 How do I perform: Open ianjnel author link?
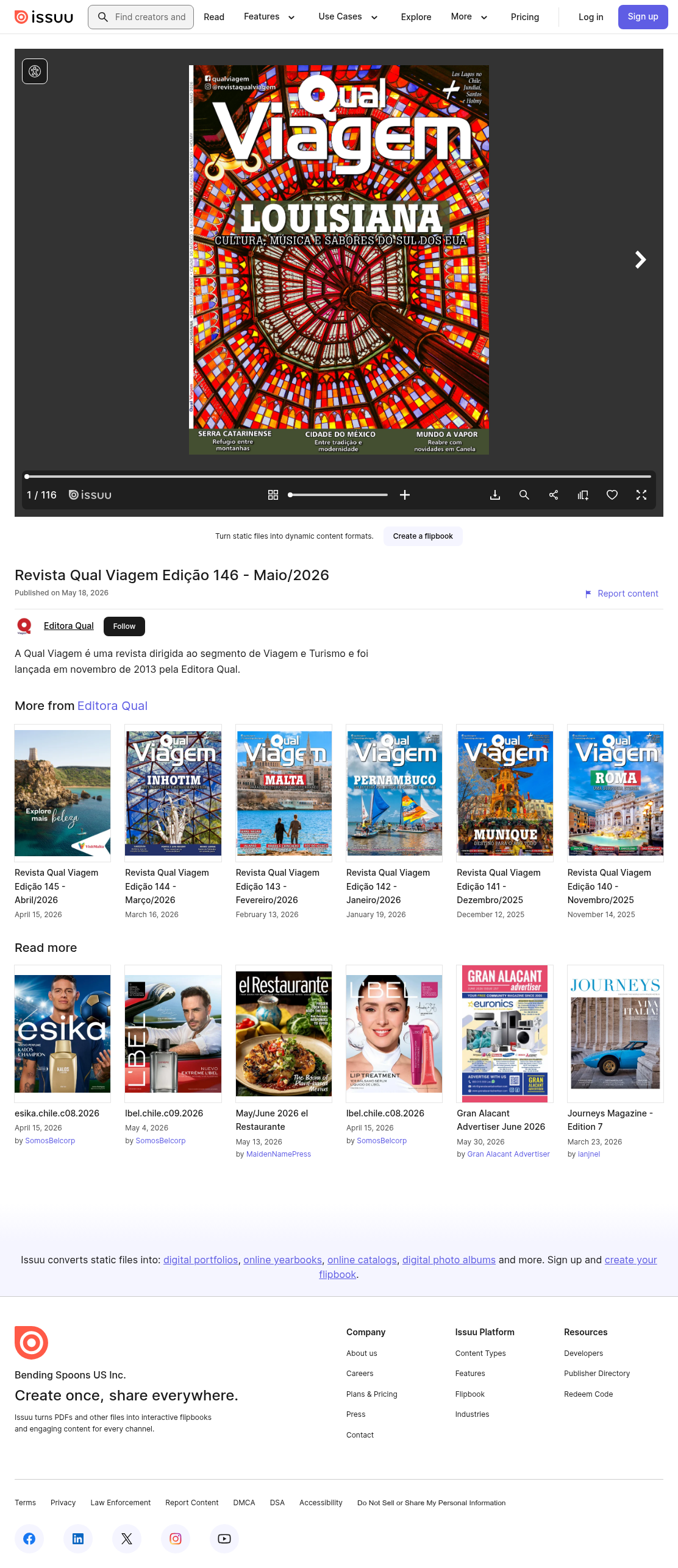pyautogui.click(x=589, y=1154)
